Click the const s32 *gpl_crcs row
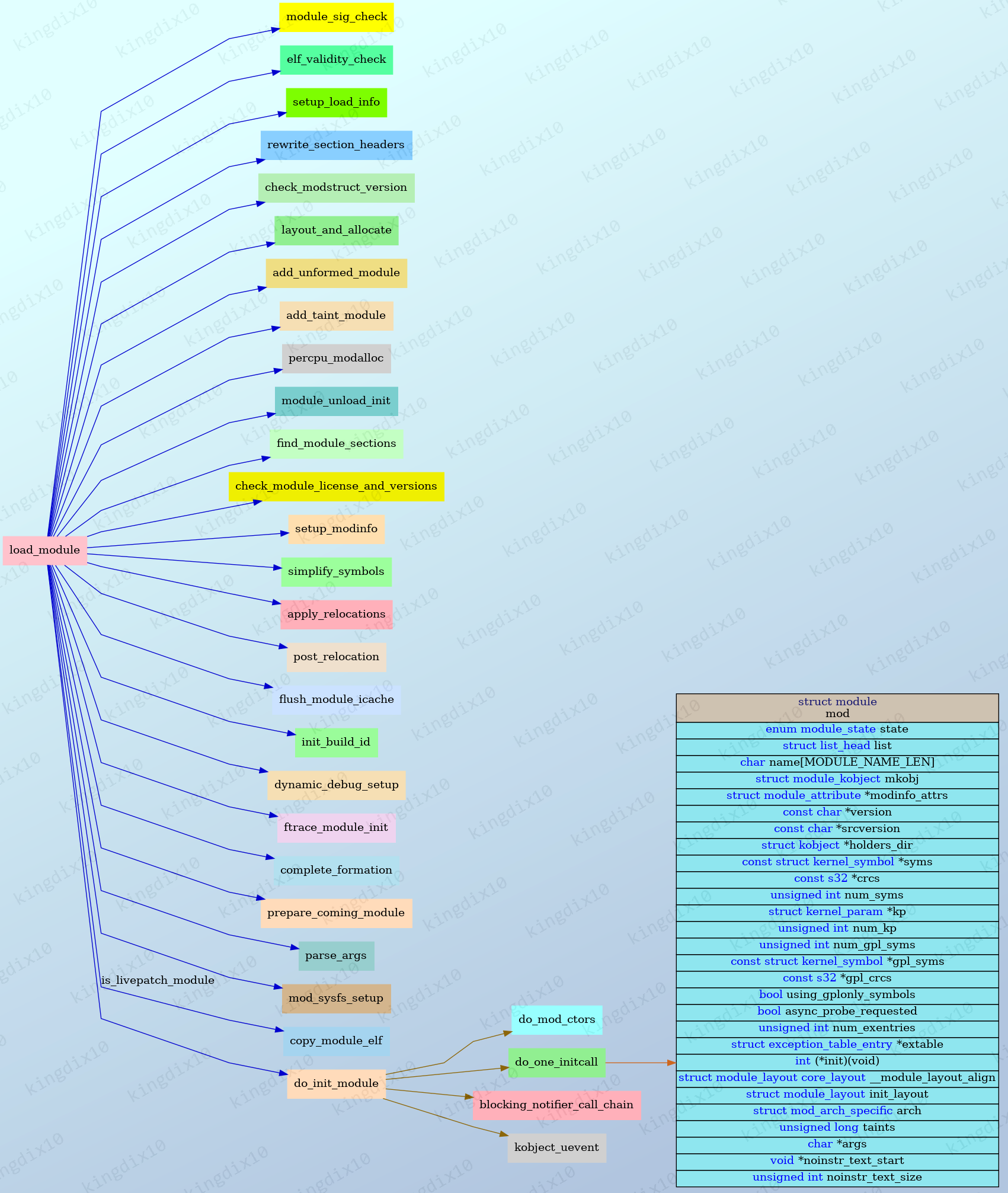Viewport: 1008px width, 1193px height. click(x=837, y=978)
